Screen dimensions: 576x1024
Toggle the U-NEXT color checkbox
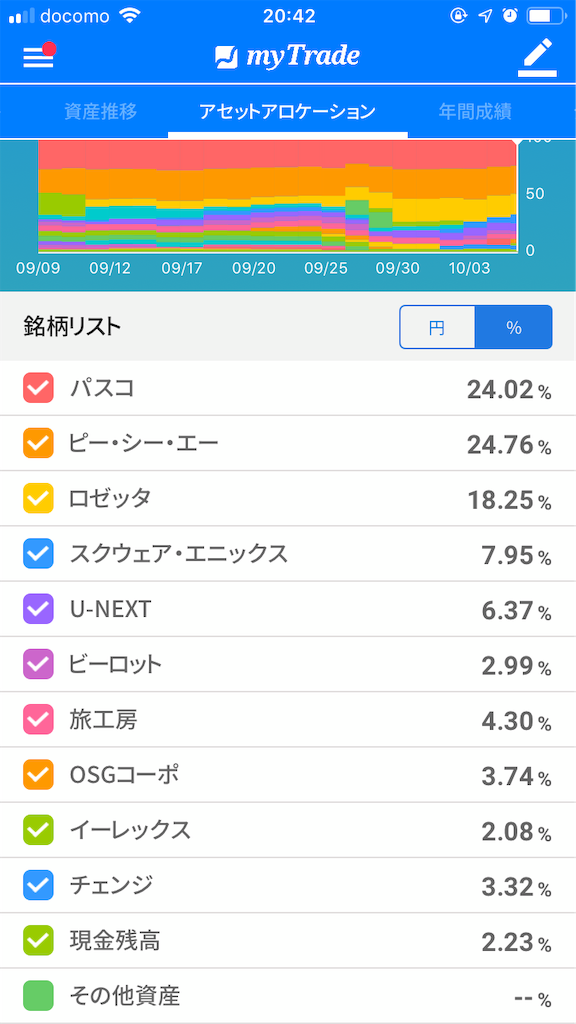pos(38,609)
